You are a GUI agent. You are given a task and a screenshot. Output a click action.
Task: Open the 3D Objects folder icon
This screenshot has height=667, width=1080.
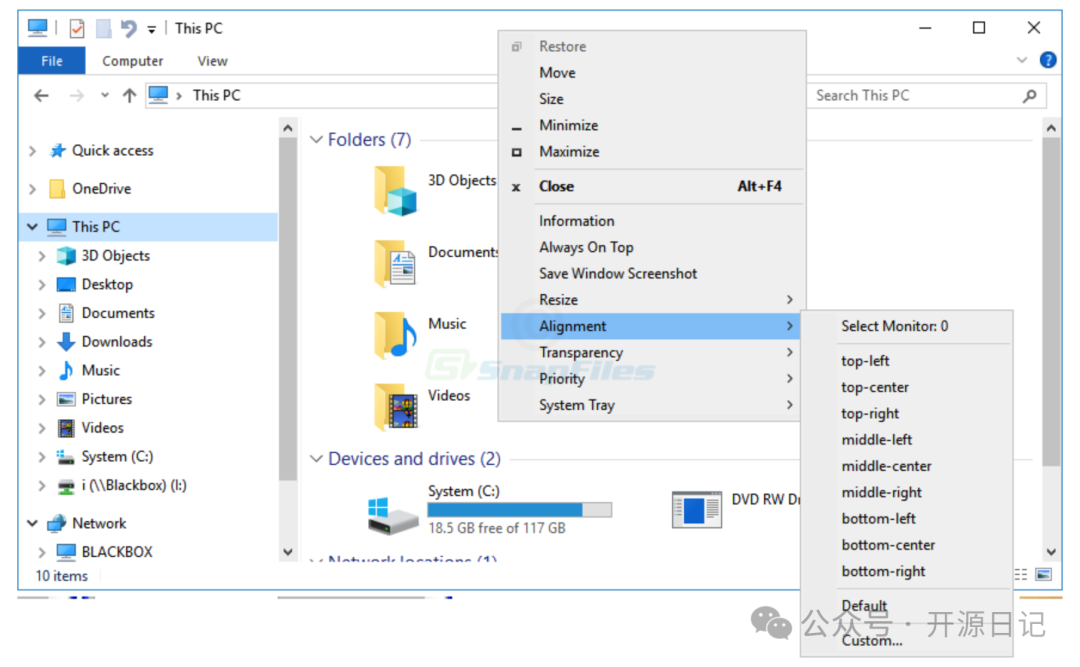(x=395, y=191)
